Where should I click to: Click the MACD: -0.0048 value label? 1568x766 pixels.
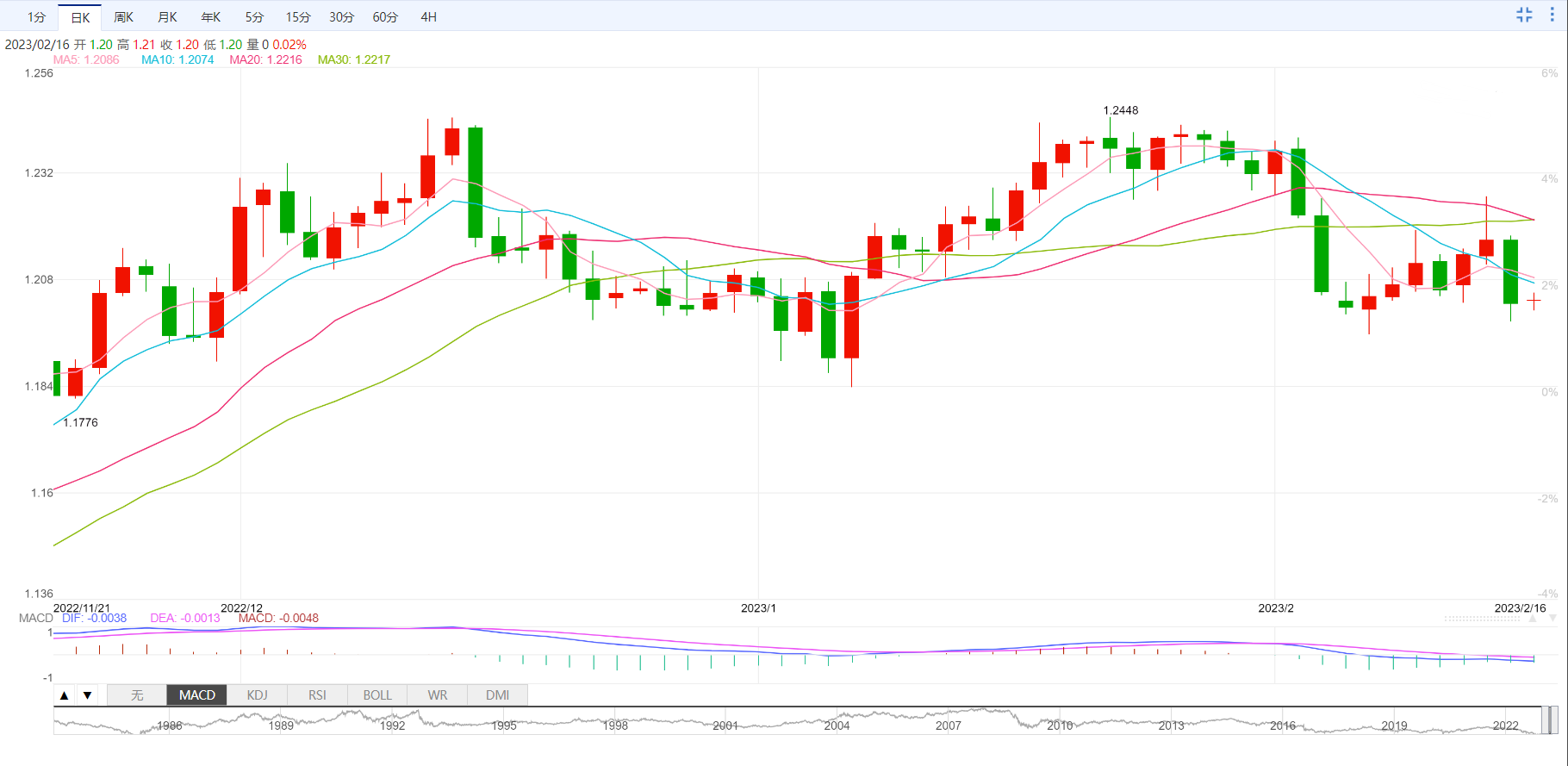pos(278,618)
